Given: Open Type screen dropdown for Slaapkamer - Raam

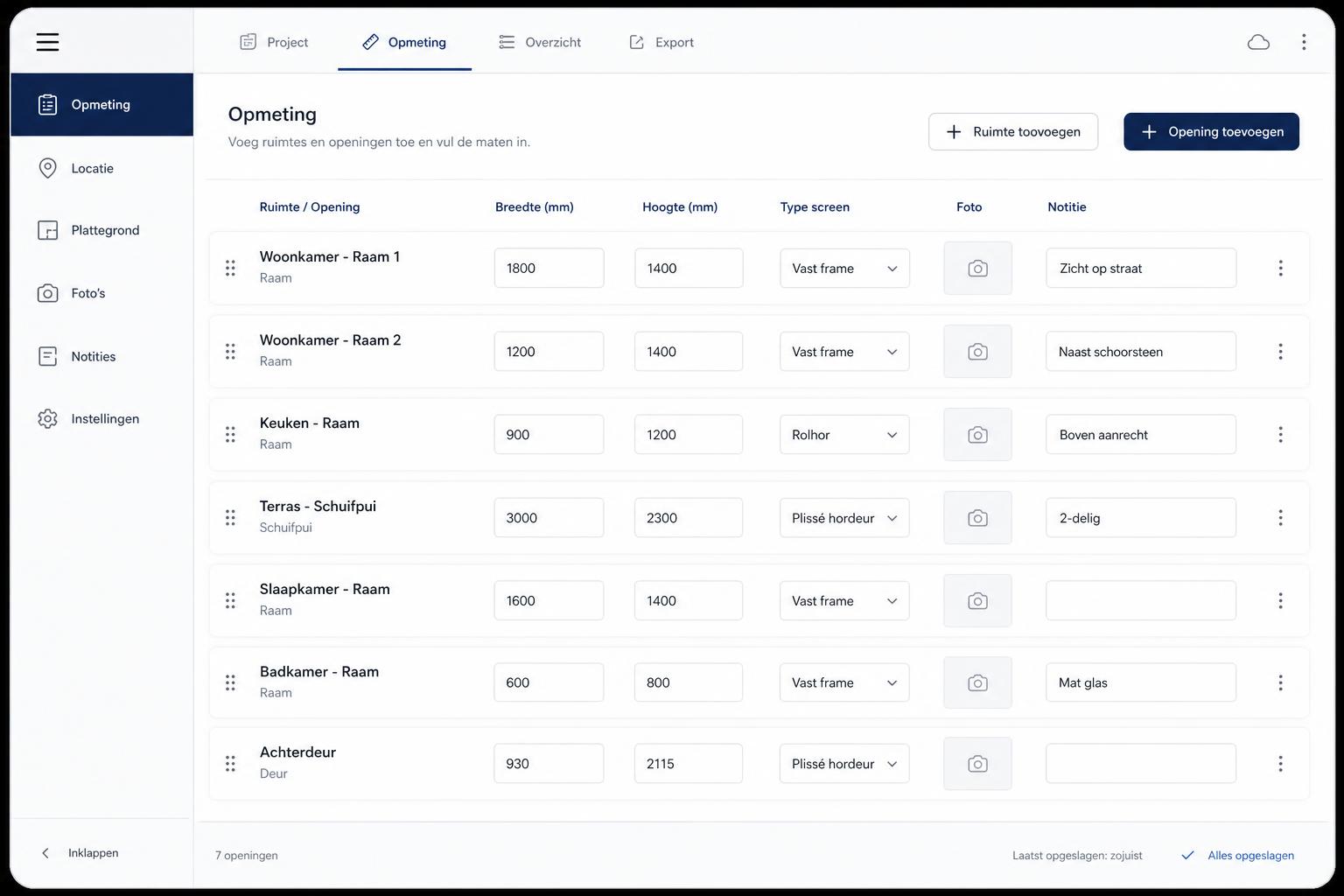Looking at the screenshot, I should [844, 601].
